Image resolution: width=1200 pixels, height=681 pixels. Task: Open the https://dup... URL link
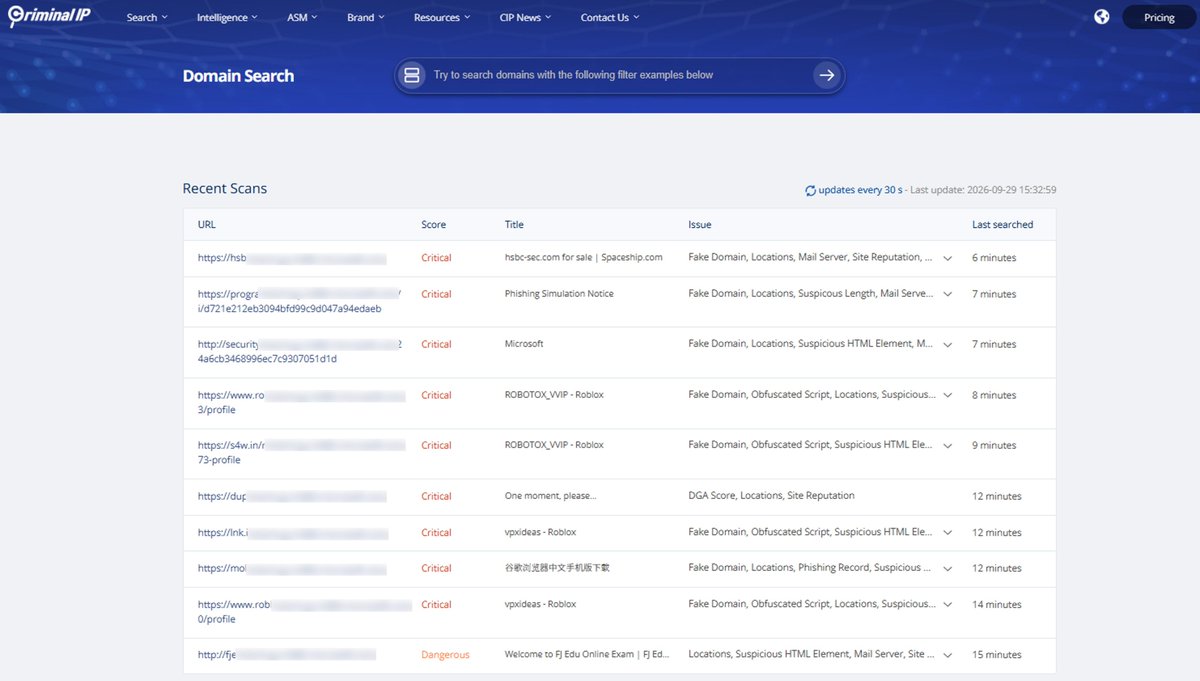coord(292,496)
